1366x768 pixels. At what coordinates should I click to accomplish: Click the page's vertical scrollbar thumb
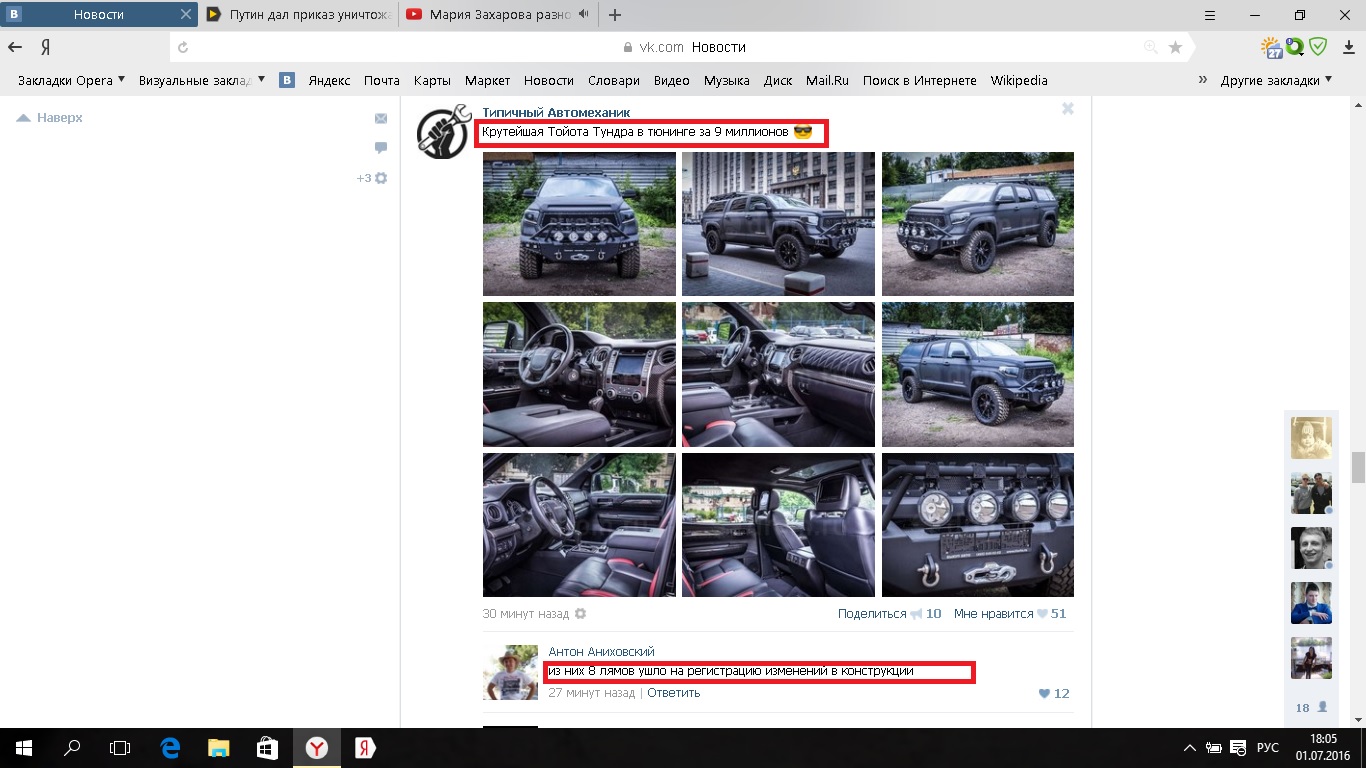pos(1358,466)
